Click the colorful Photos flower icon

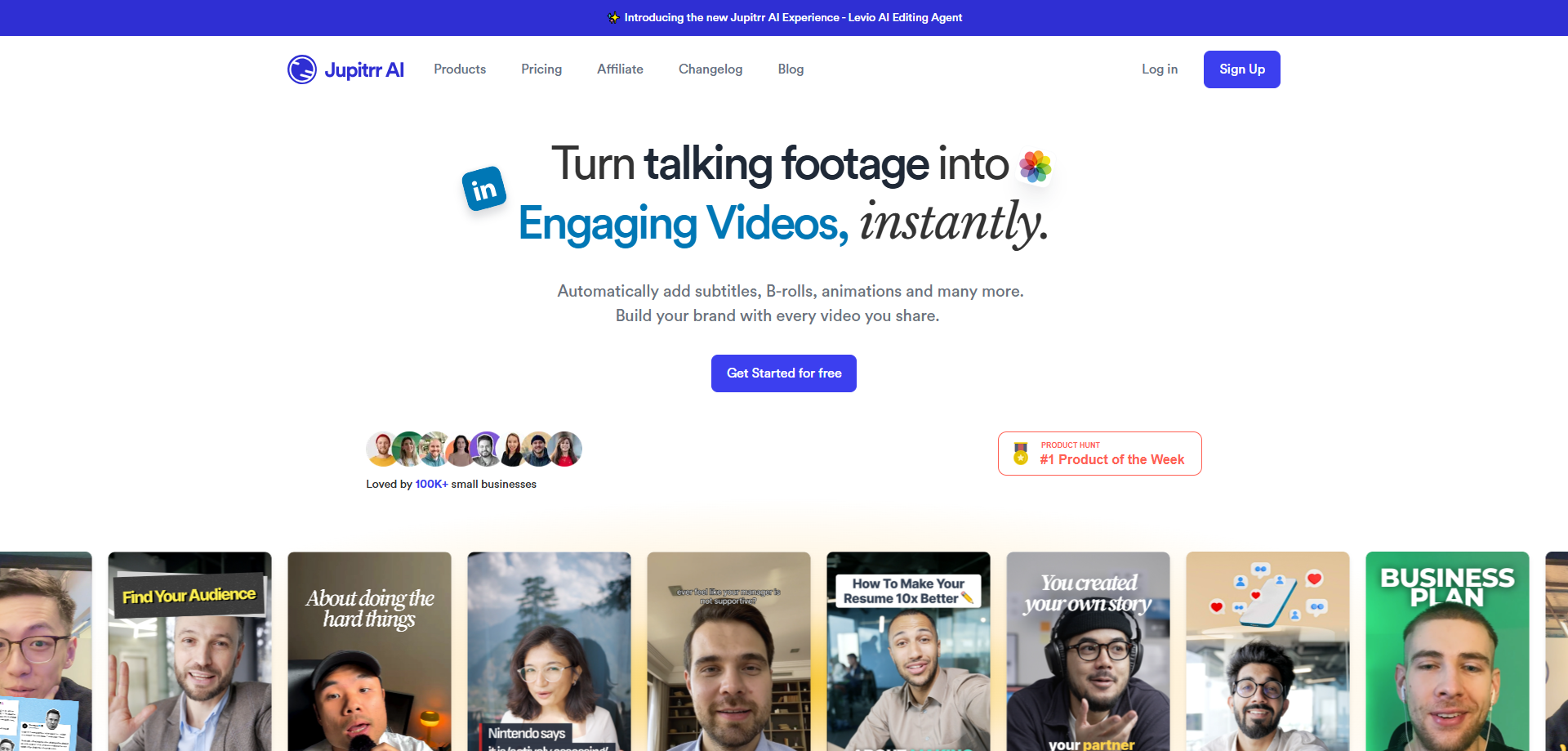click(x=1035, y=167)
